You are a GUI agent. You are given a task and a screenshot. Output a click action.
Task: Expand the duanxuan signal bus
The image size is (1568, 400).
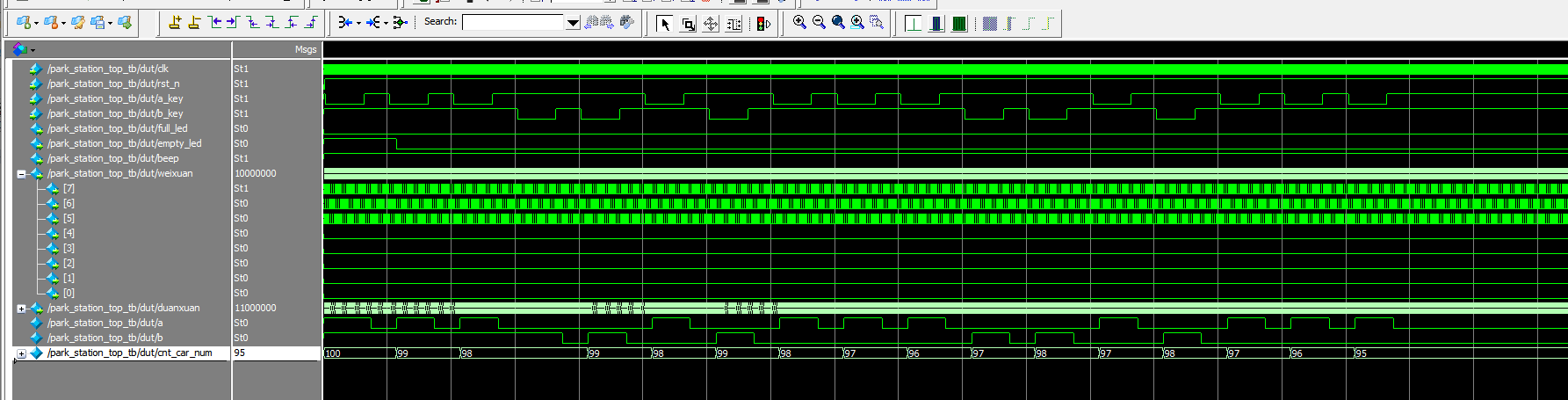(x=21, y=309)
